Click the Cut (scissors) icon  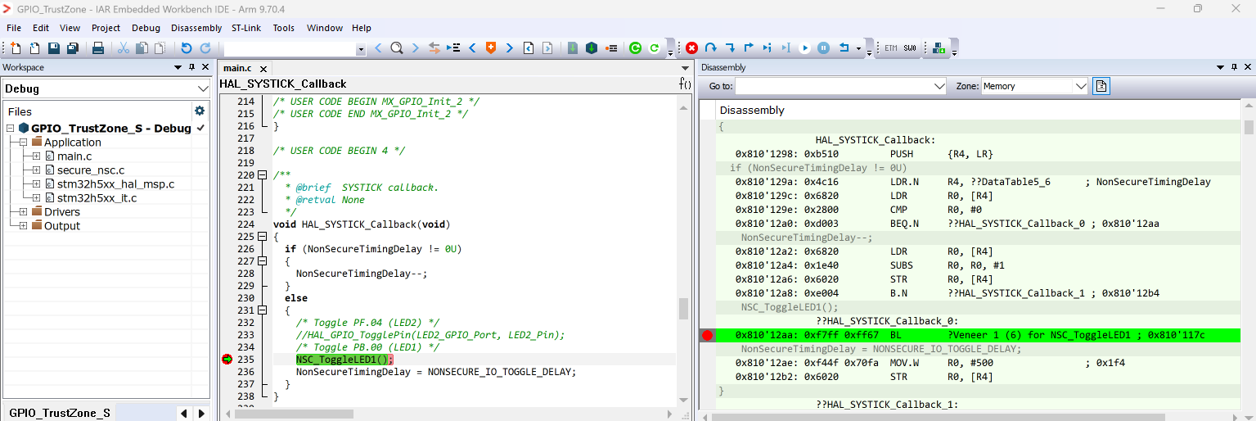click(123, 48)
